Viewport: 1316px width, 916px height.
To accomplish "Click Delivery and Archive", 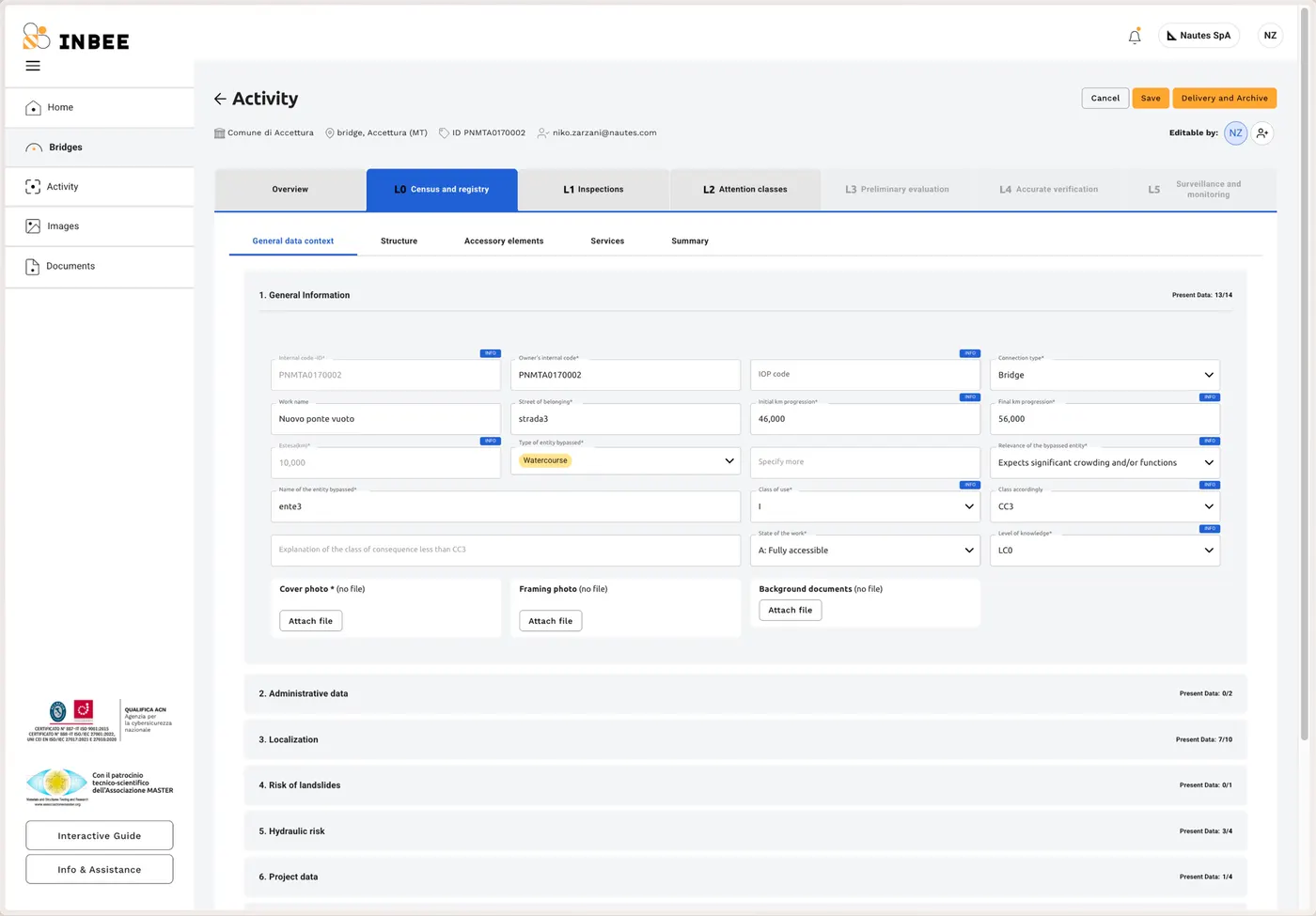I will (1225, 98).
